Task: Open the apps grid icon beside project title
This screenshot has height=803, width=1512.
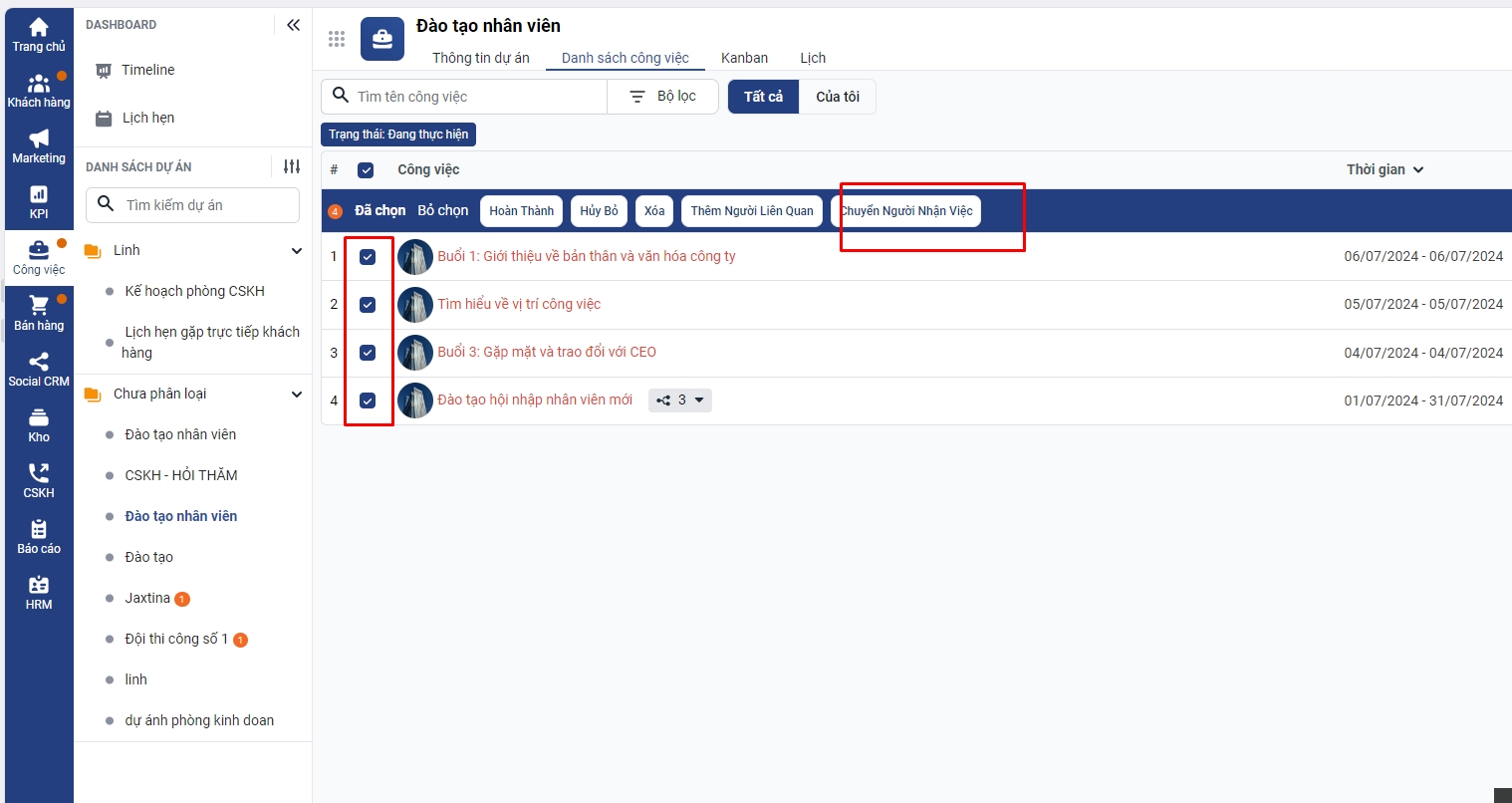Action: 337,39
